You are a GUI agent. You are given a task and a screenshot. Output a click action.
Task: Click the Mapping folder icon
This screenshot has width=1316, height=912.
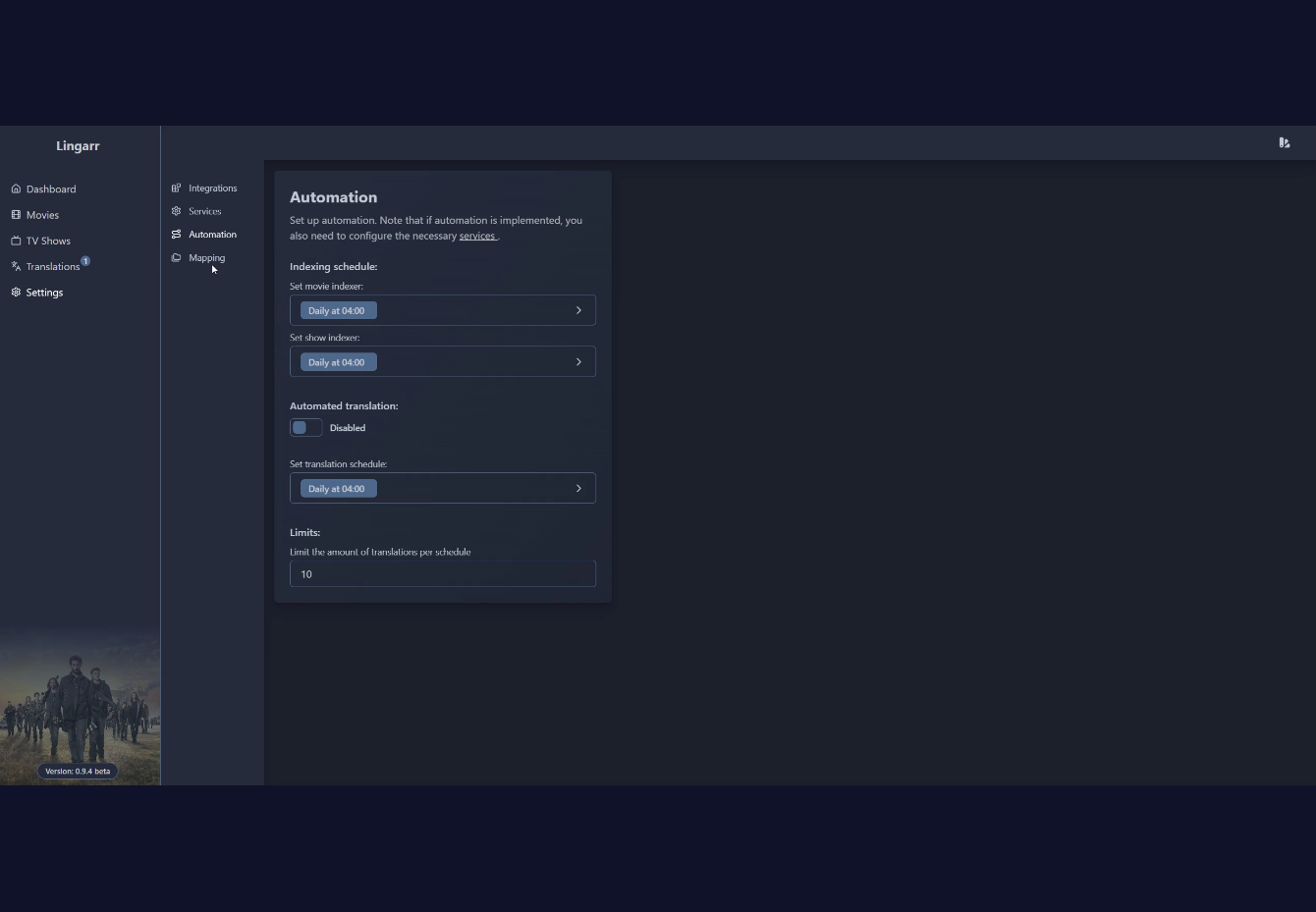tap(176, 257)
